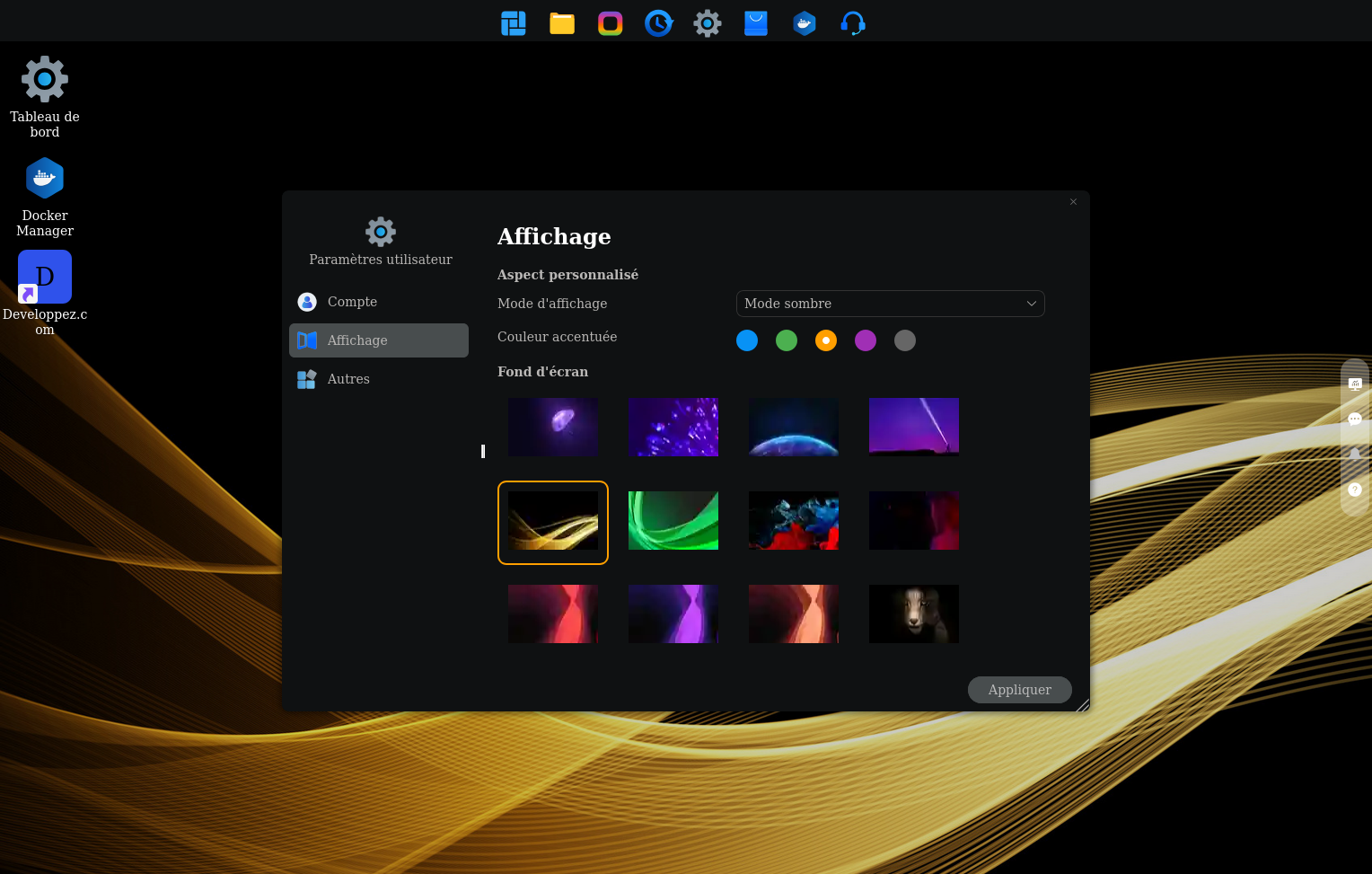The image size is (1372, 874).
Task: Click the help question mark icon
Action: coord(1355,490)
